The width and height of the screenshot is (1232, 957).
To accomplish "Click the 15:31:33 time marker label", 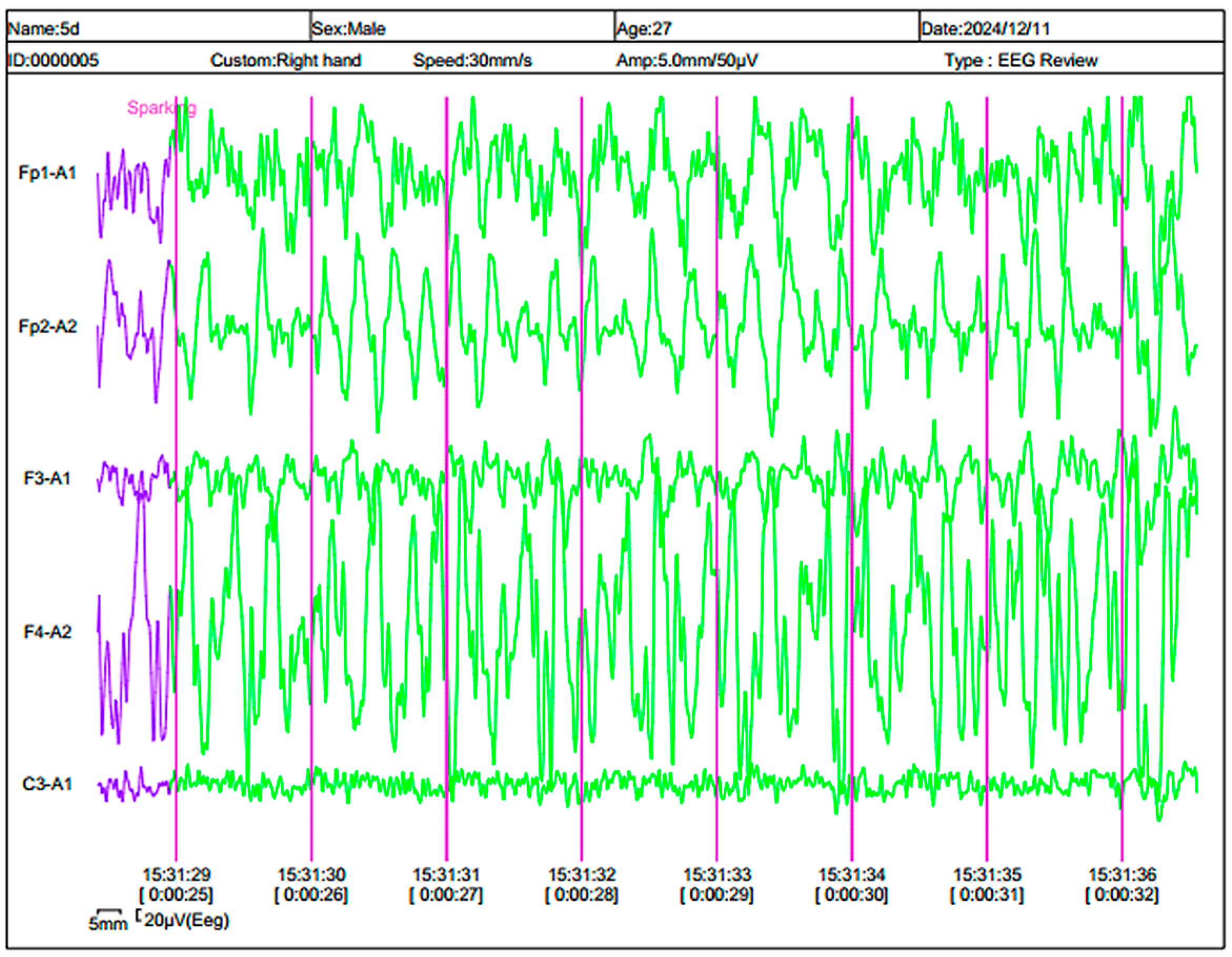I will pos(717,875).
